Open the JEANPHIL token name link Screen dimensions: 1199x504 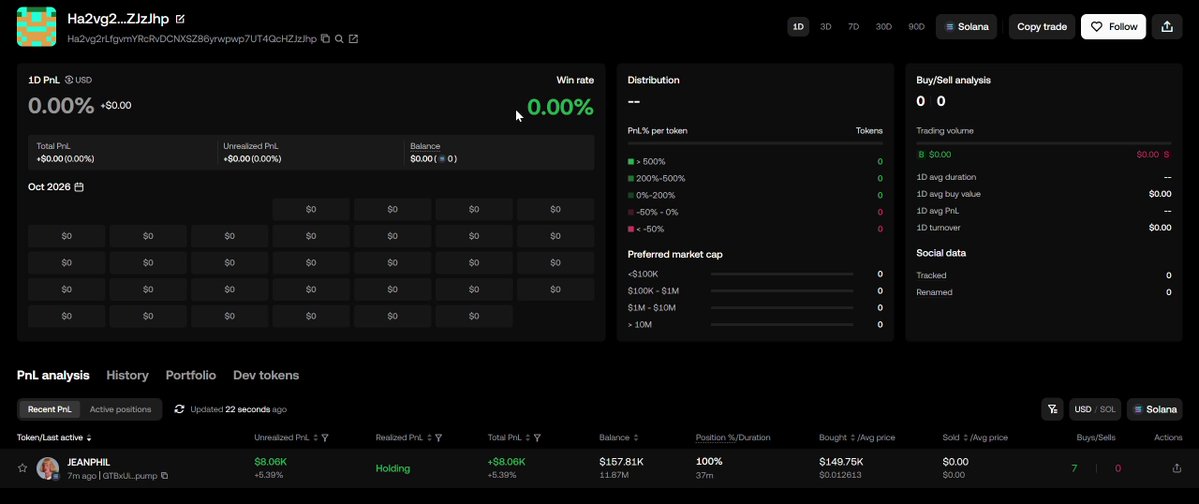[x=89, y=462]
